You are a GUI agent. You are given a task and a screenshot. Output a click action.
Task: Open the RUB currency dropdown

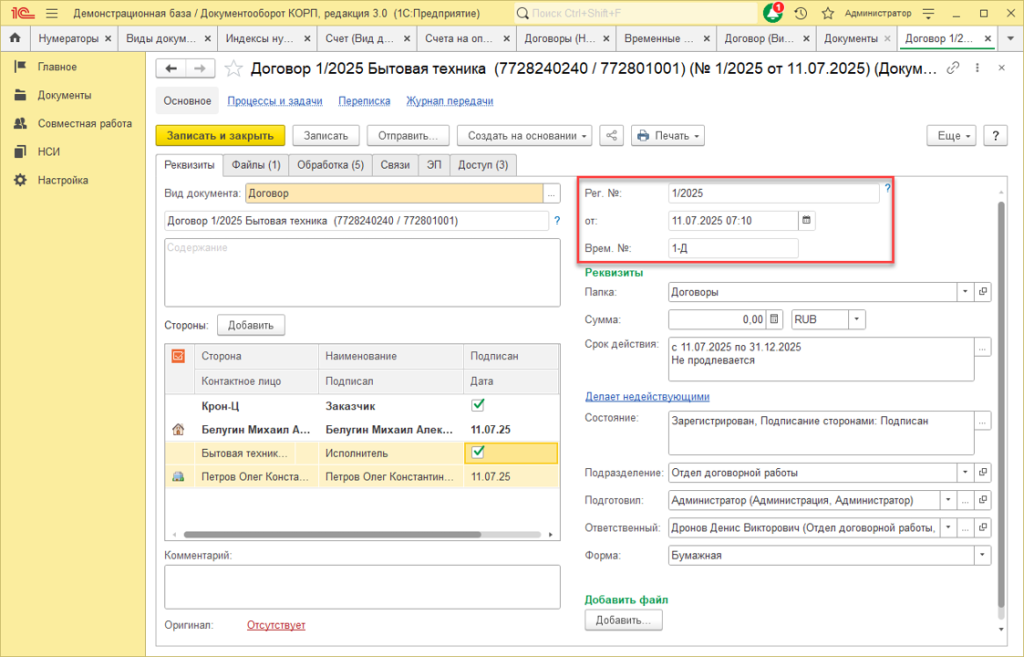pos(857,320)
